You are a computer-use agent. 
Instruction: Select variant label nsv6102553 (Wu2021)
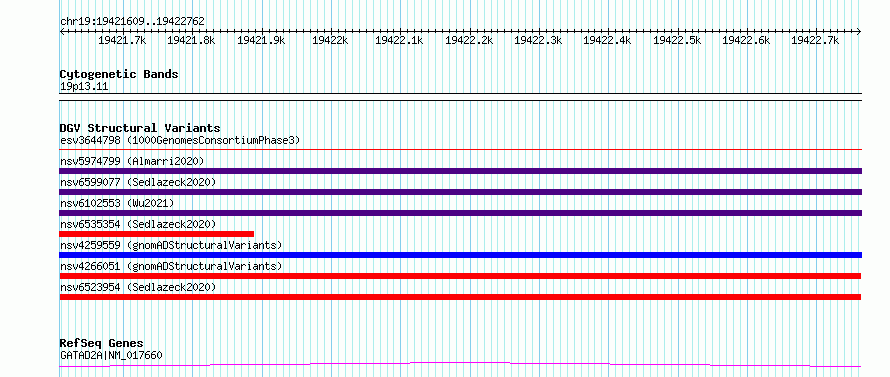pyautogui.click(x=117, y=203)
